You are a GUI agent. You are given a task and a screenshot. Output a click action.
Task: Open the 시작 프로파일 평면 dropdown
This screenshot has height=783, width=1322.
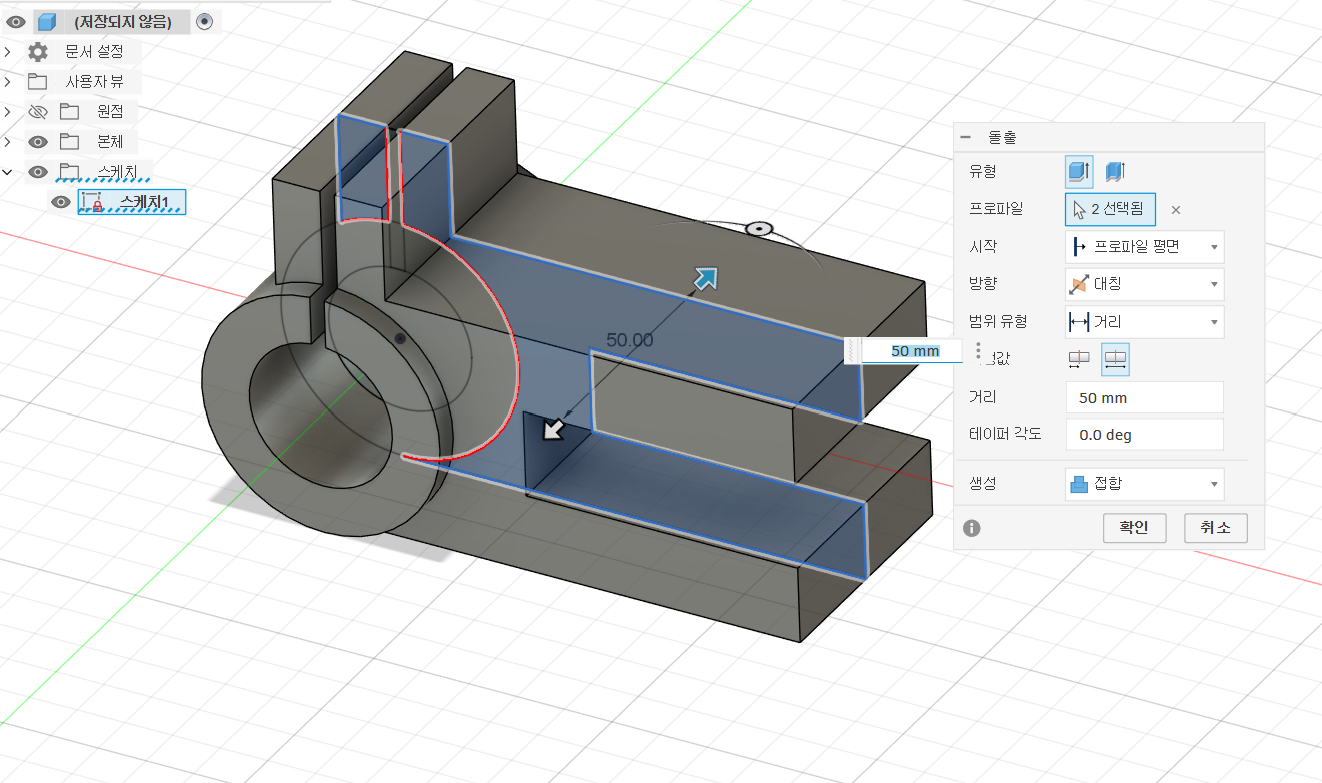pyautogui.click(x=1145, y=246)
